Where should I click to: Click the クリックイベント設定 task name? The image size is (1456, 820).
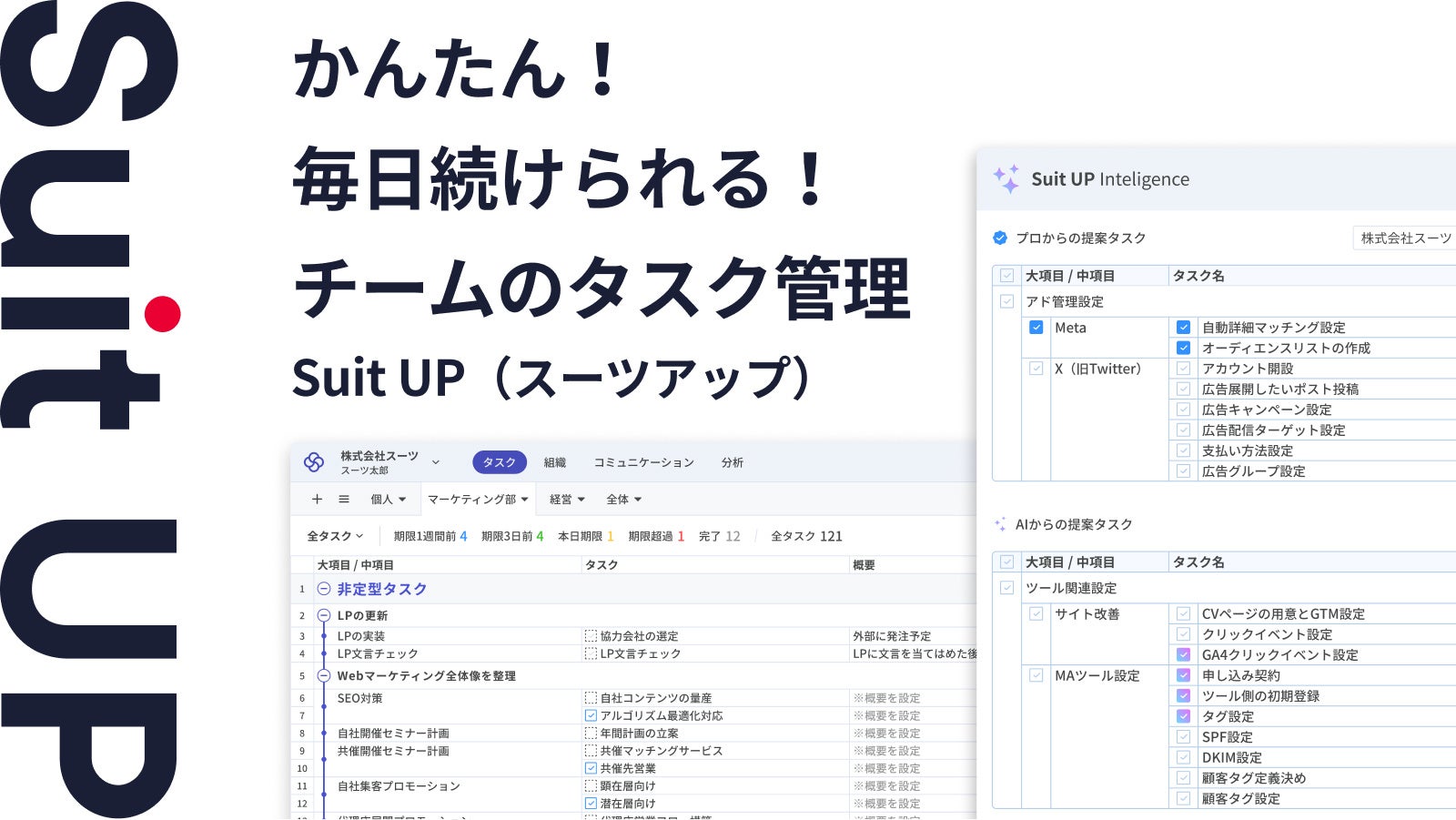(x=1267, y=634)
